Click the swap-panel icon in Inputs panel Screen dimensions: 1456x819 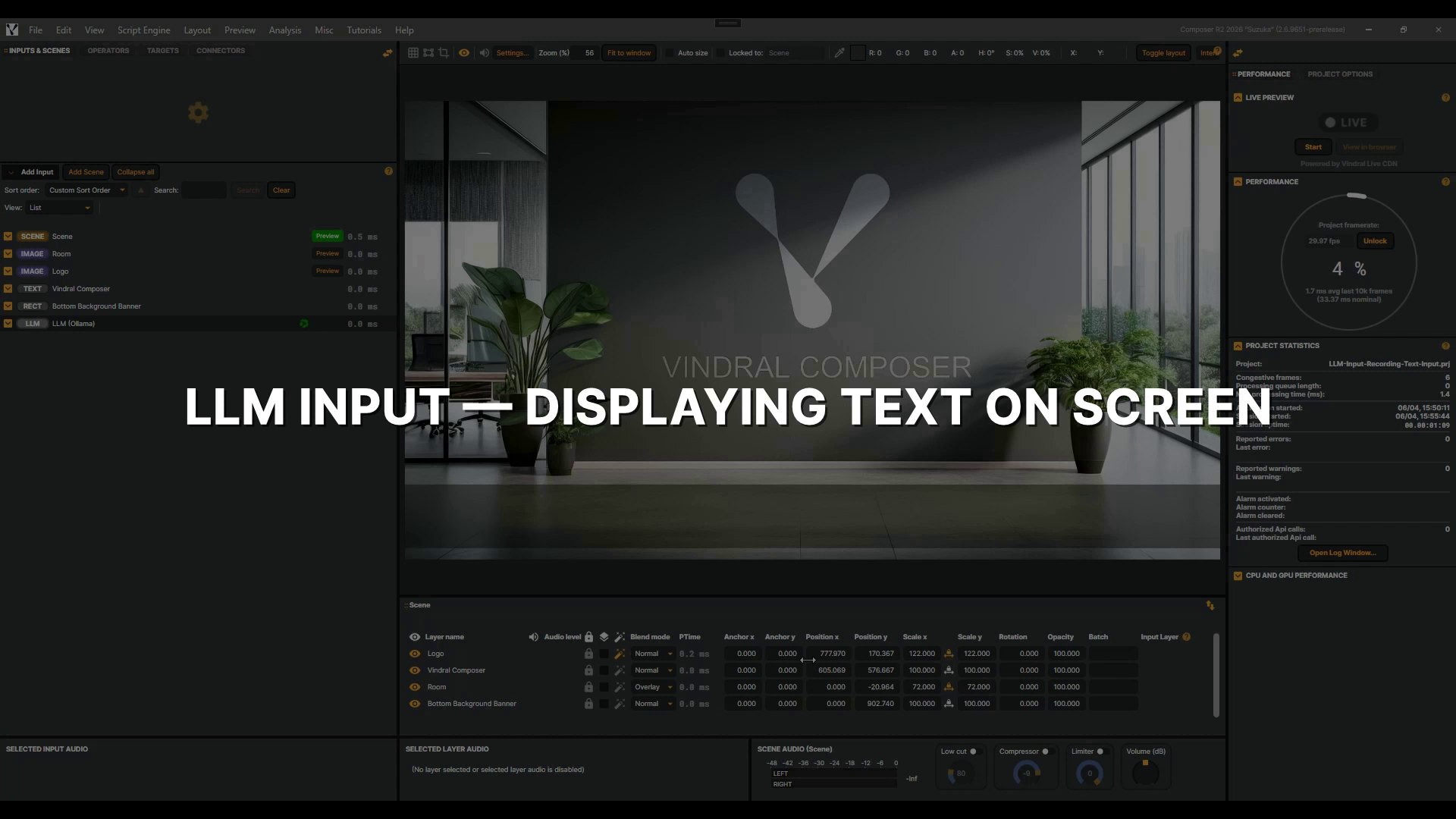[388, 52]
